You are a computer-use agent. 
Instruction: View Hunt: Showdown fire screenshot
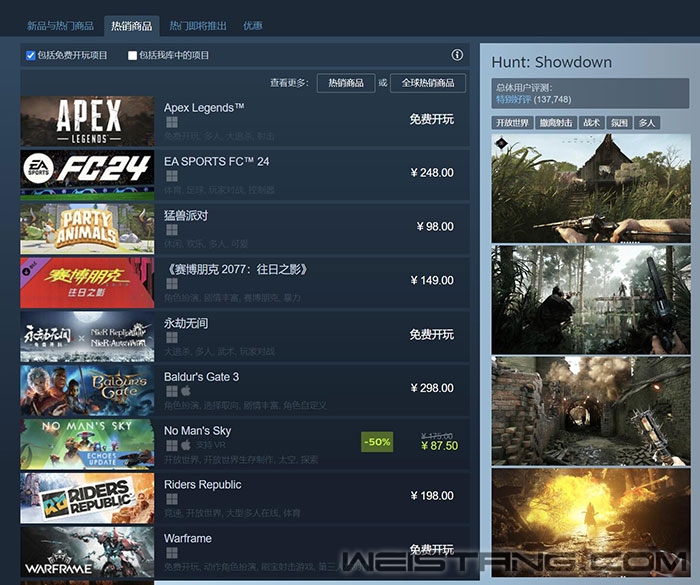coord(591,522)
